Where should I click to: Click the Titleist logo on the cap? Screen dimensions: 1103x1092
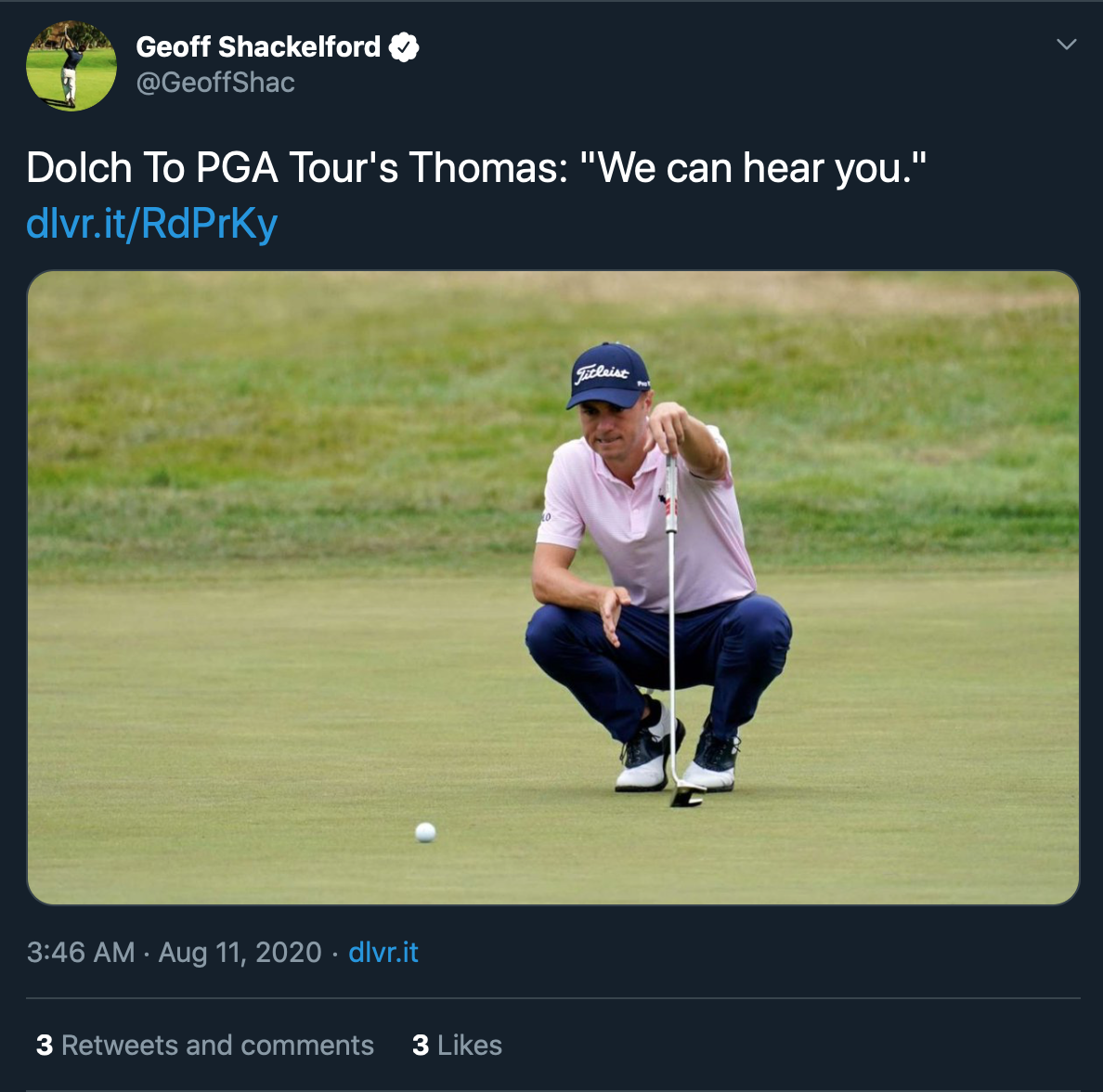tap(602, 373)
